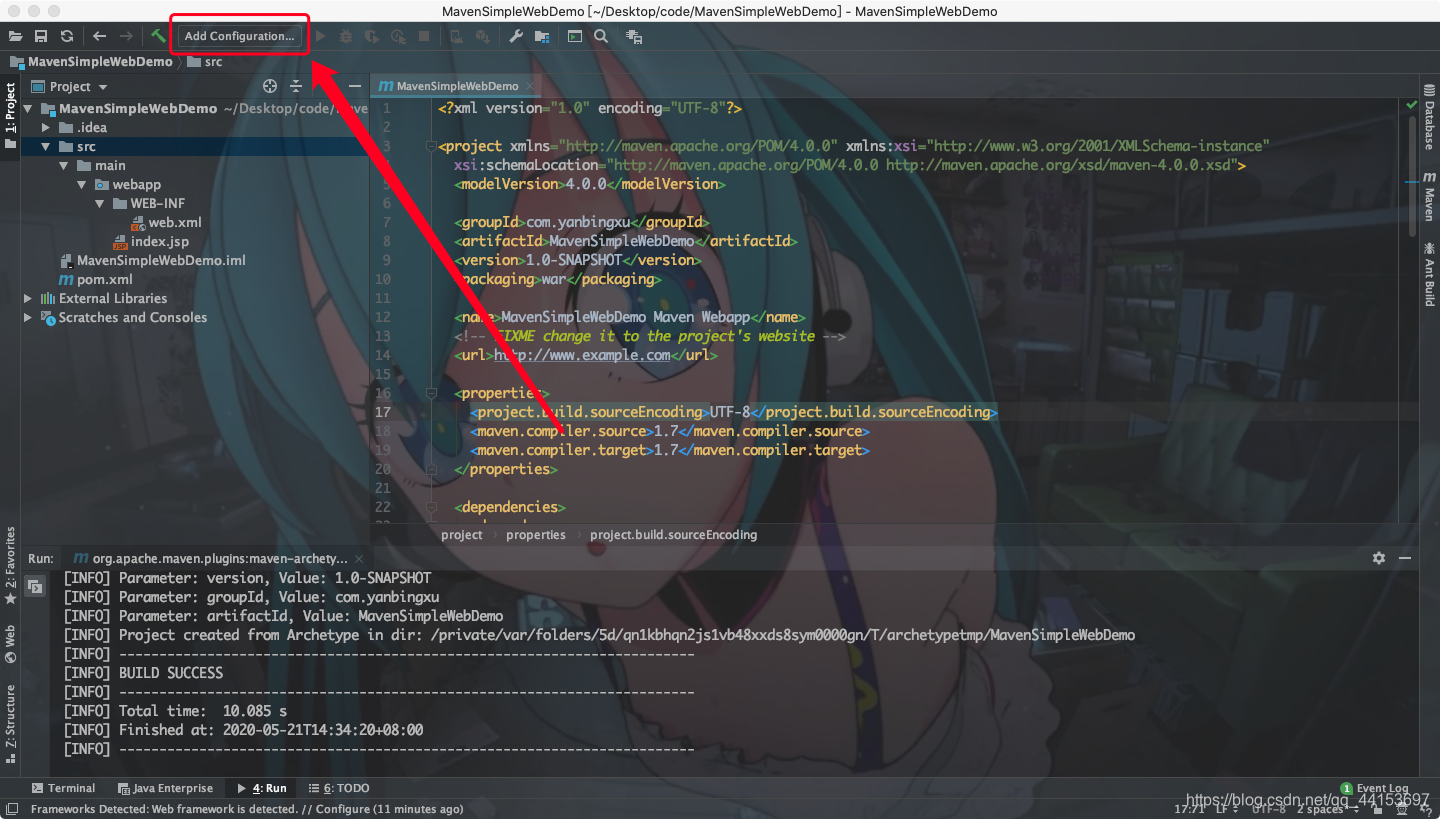Image resolution: width=1440 pixels, height=819 pixels.
Task: Click the Synchronize refresh toolbar icon
Action: (67, 36)
